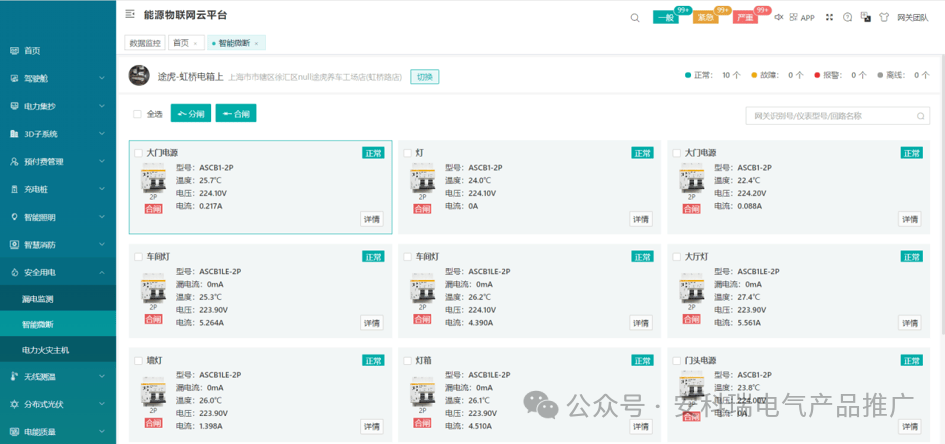Screen dimensions: 945x444
Task: Click the 电力集抄 sidebar icon
Action: coord(14,106)
